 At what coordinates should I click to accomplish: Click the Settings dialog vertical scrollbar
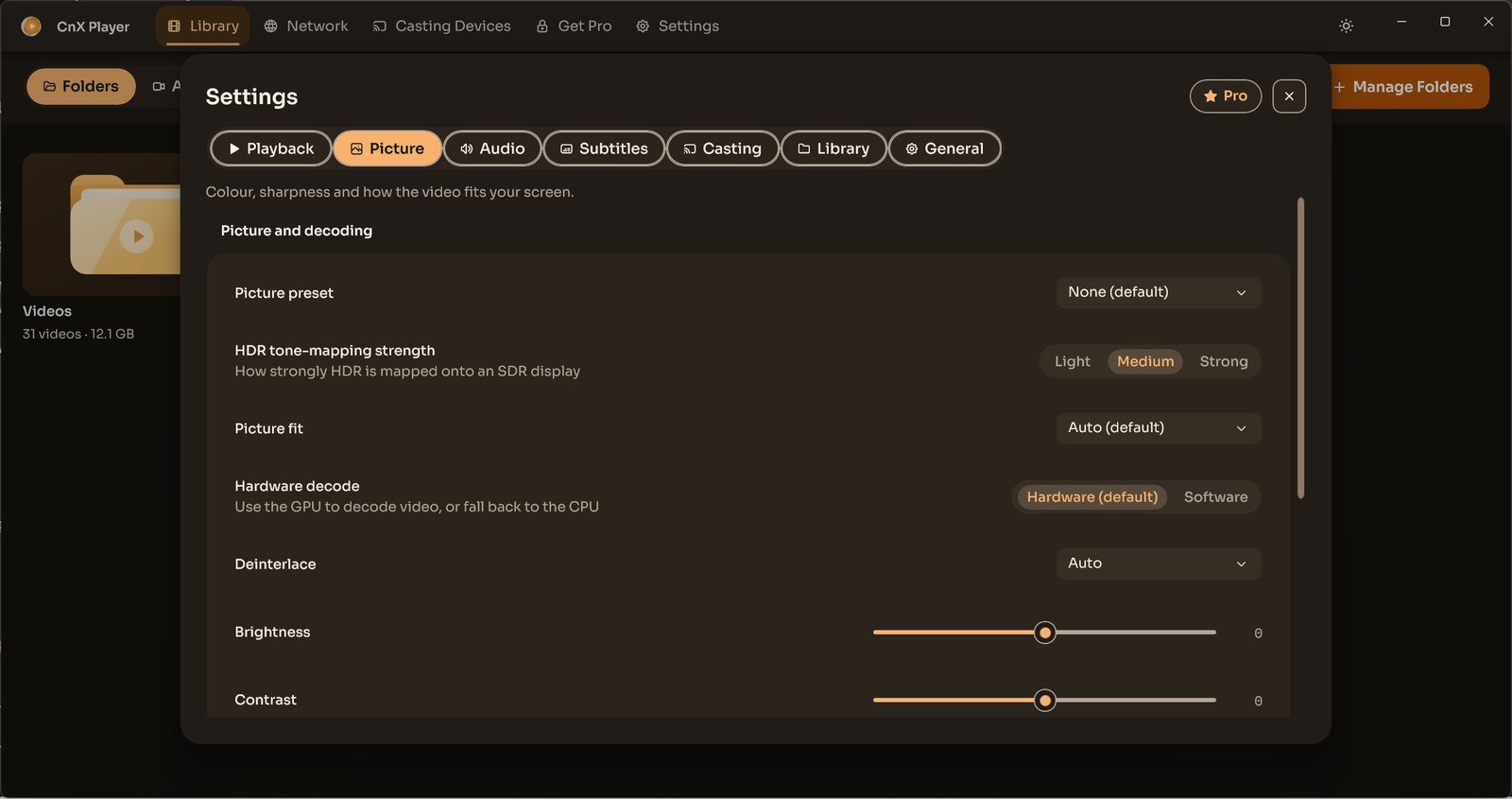tap(1301, 348)
